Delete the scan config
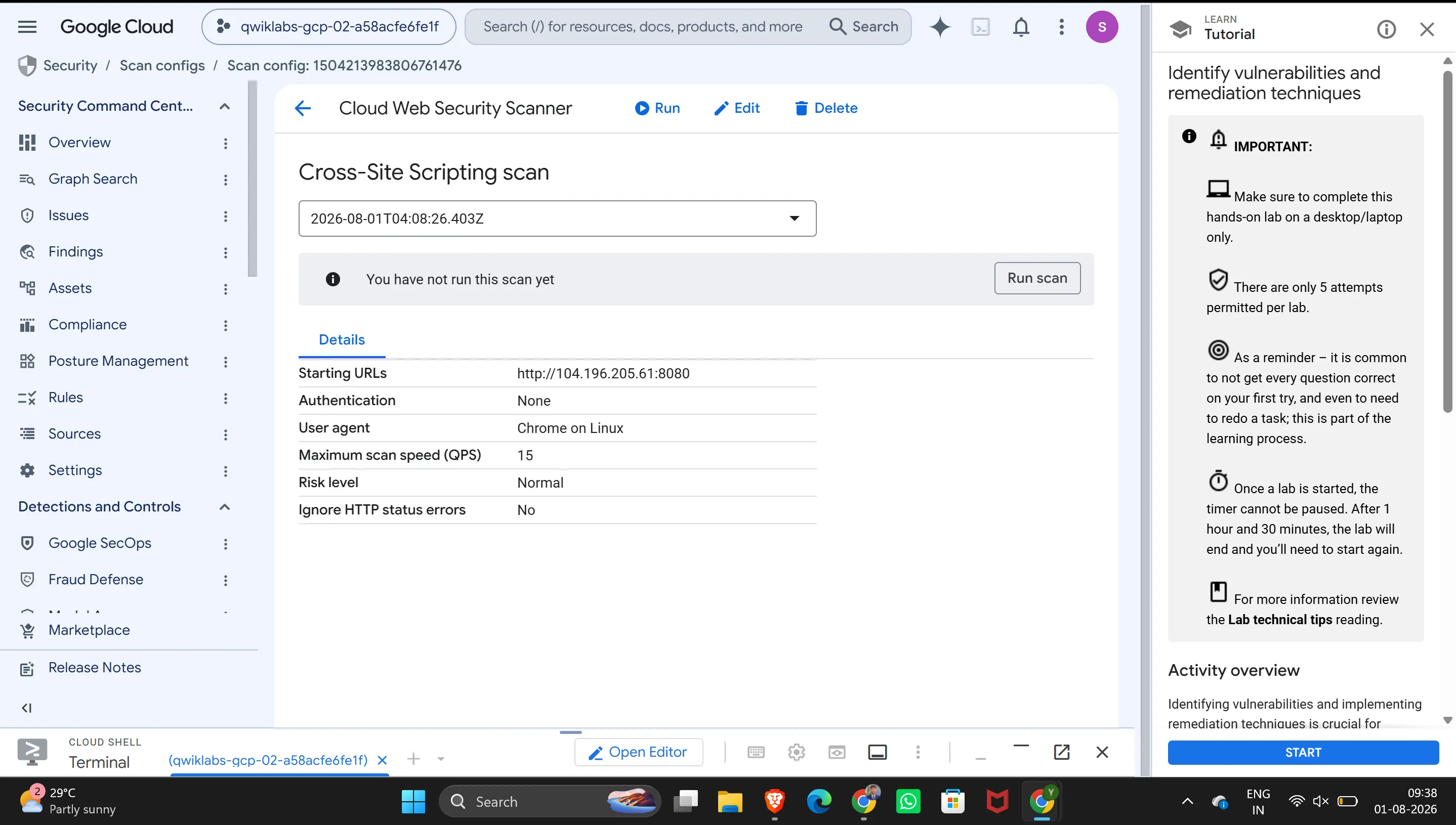1456x825 pixels. [x=826, y=108]
